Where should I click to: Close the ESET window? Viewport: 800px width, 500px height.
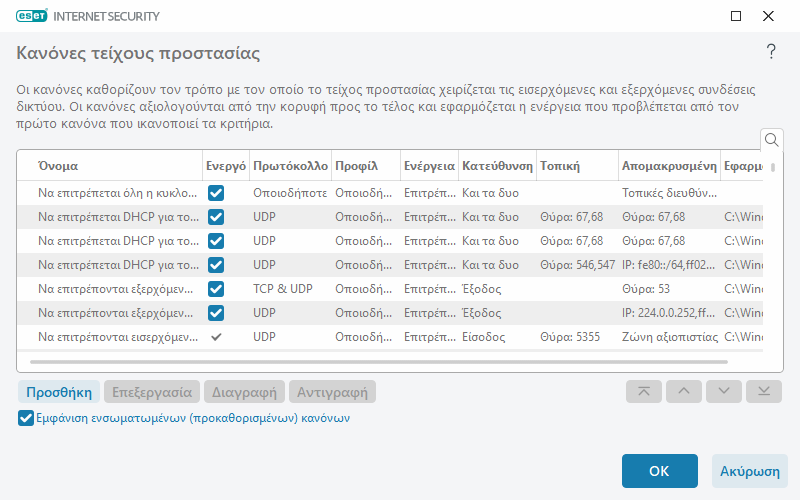(768, 16)
